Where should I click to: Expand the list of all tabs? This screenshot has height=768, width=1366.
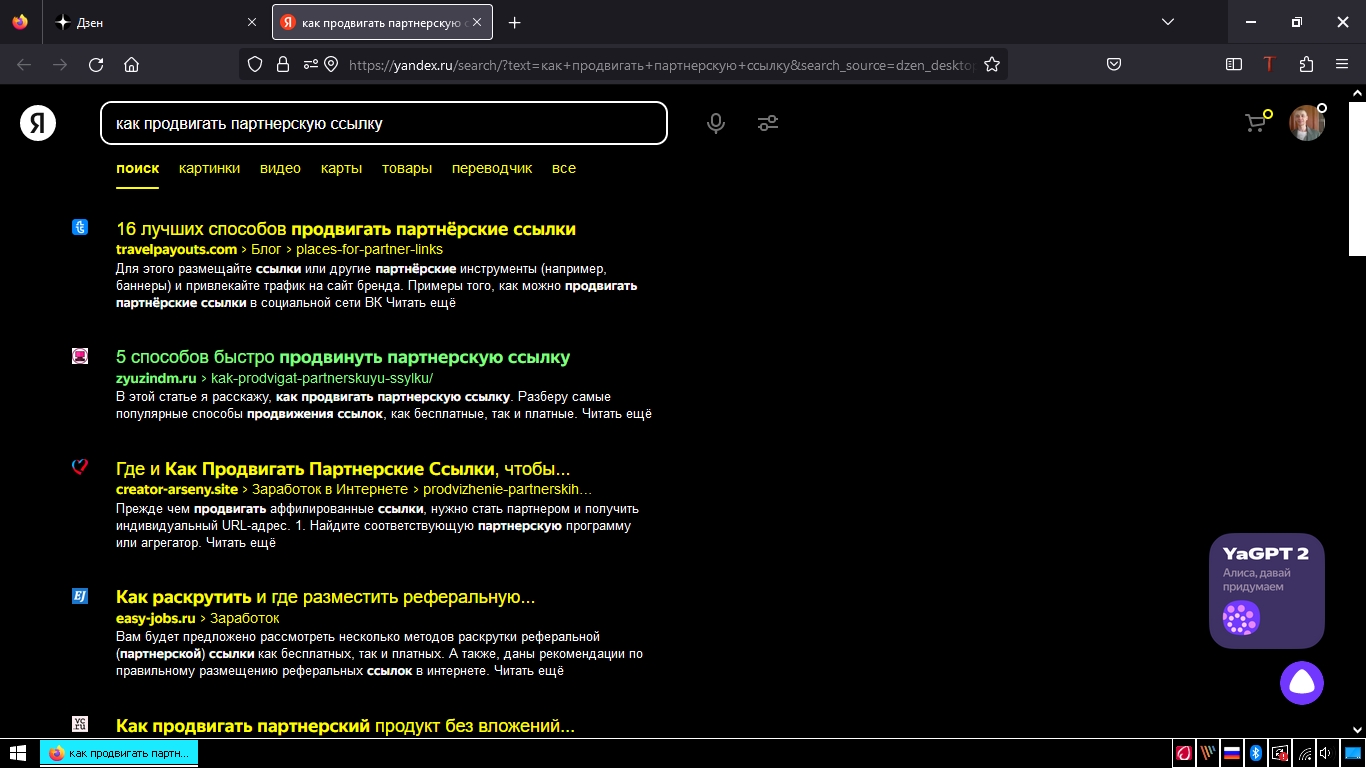(1167, 22)
